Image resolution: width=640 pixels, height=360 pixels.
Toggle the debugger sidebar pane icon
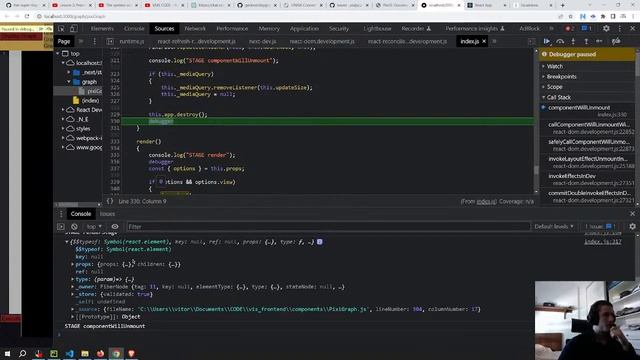[531, 41]
